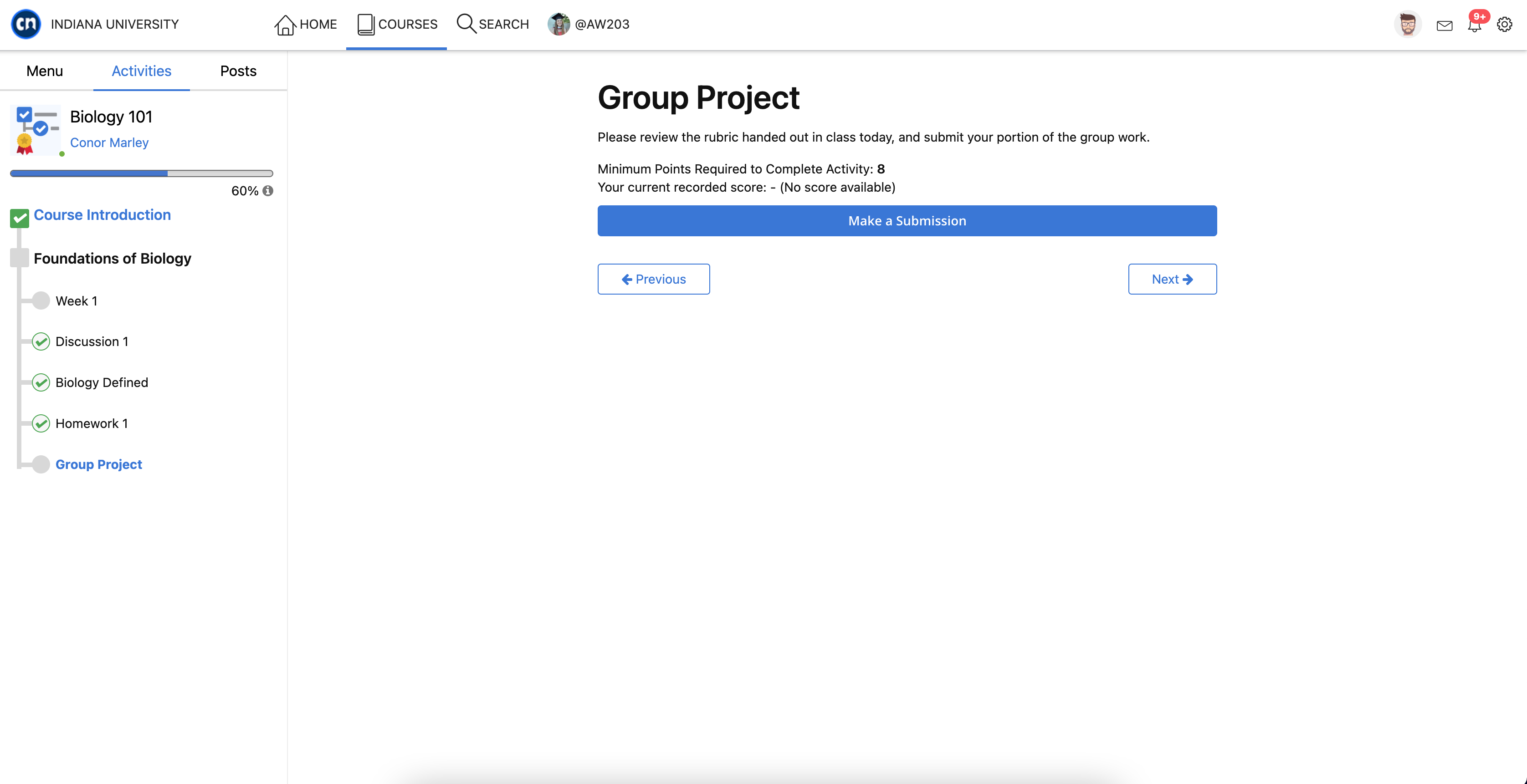The image size is (1527, 784).
Task: Click the green check beside Course Introduction
Action: (x=20, y=218)
